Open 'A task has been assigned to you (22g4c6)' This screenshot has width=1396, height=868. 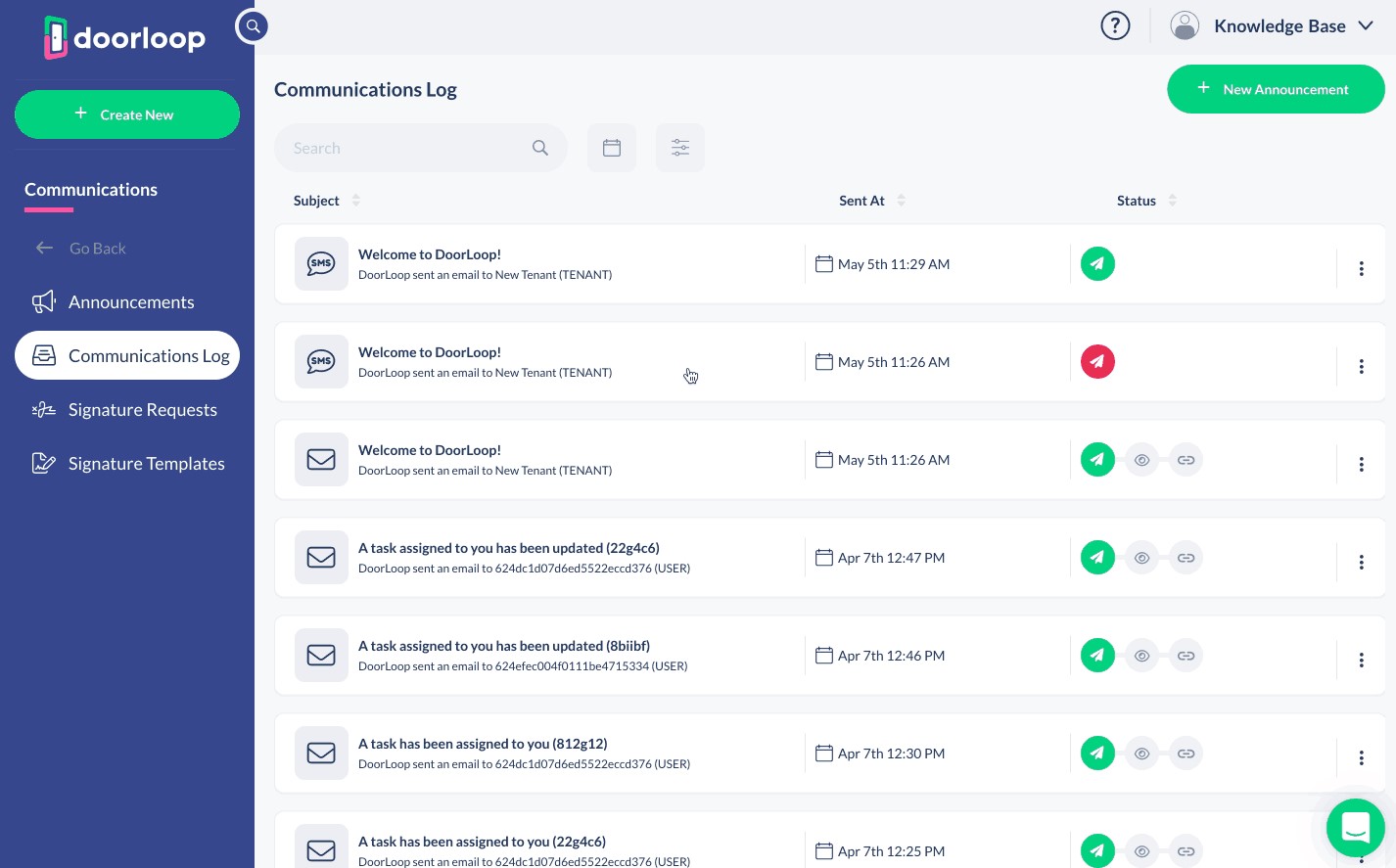coord(482,842)
